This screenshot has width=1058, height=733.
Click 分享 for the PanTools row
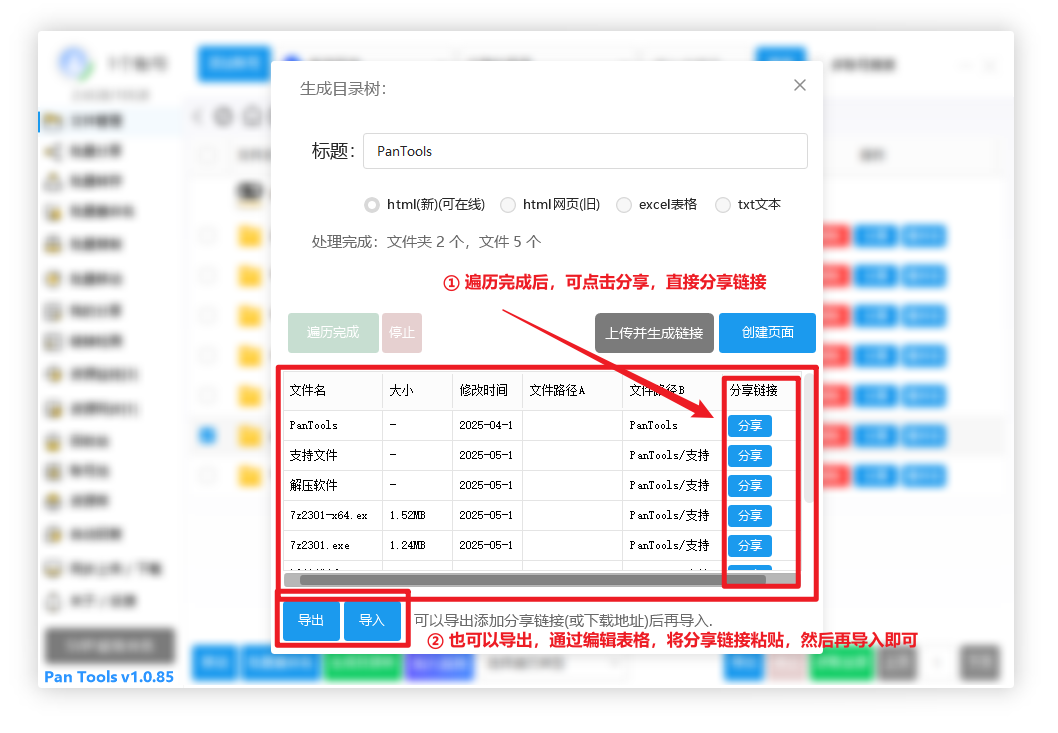(749, 426)
